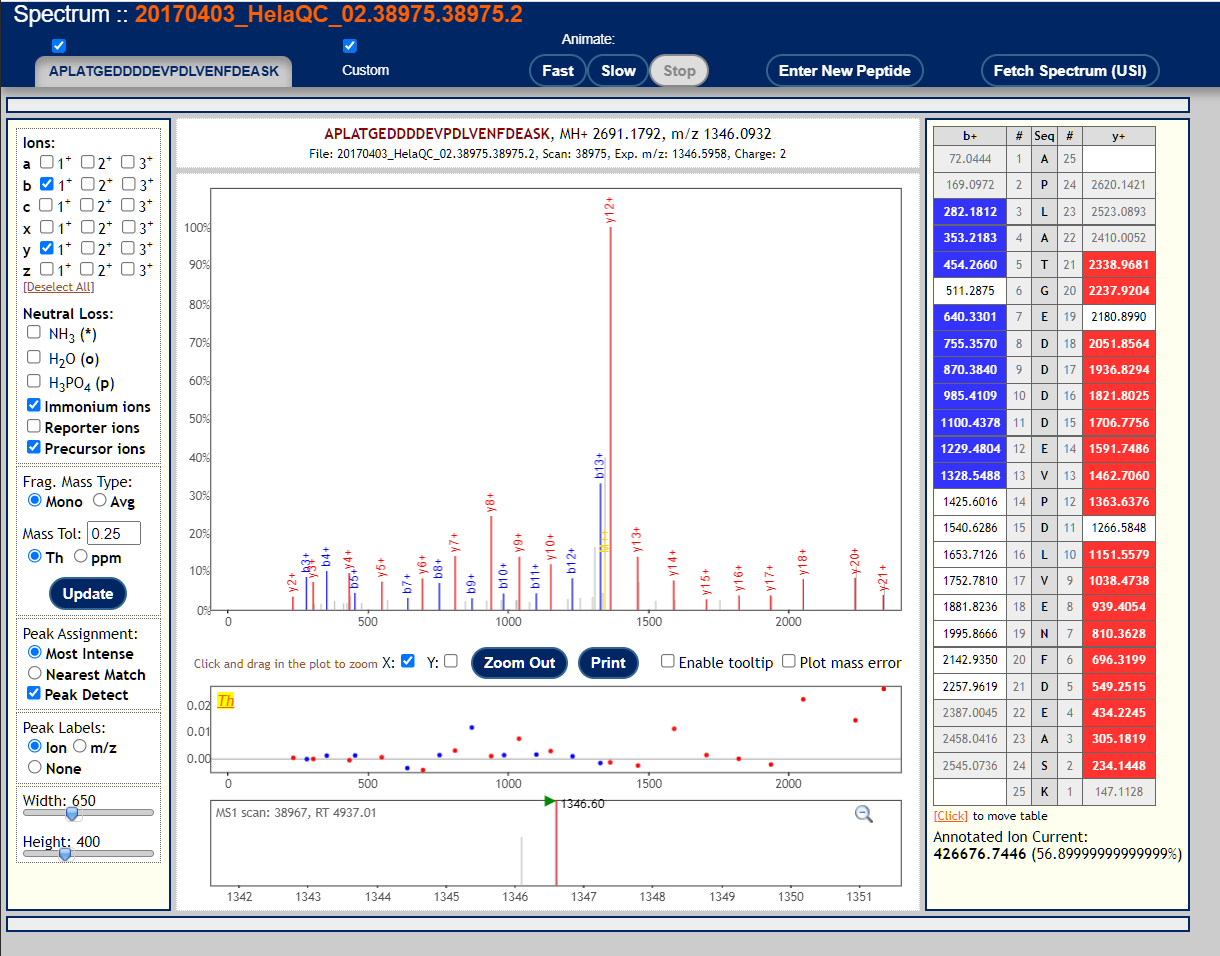
Task: Click the red precursor peak in MS1 scan
Action: point(556,844)
